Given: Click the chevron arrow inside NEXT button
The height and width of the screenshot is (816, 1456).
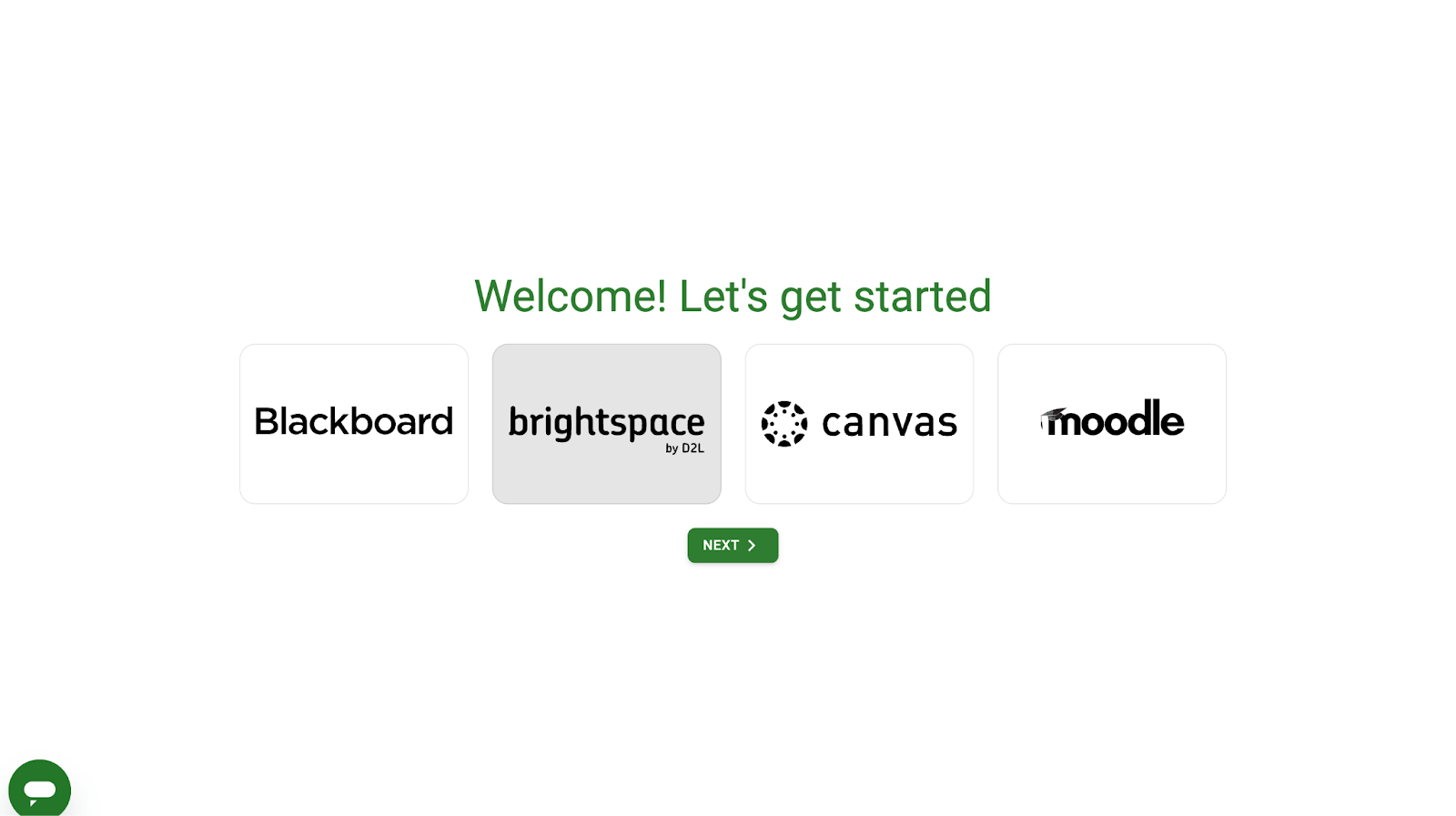Looking at the screenshot, I should 752,546.
